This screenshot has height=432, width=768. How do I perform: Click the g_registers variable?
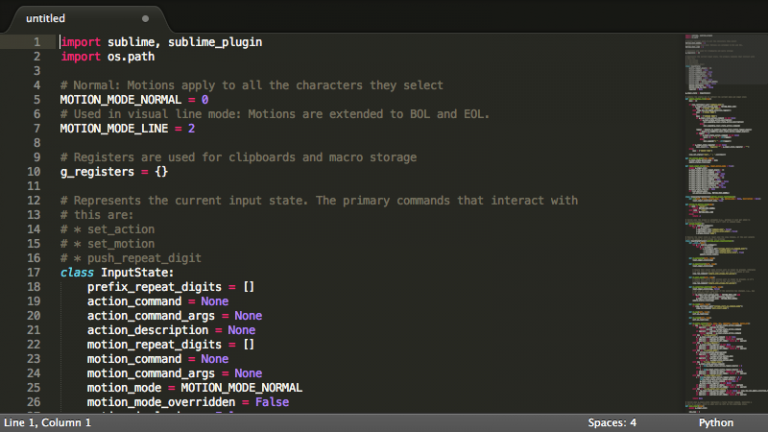click(97, 172)
